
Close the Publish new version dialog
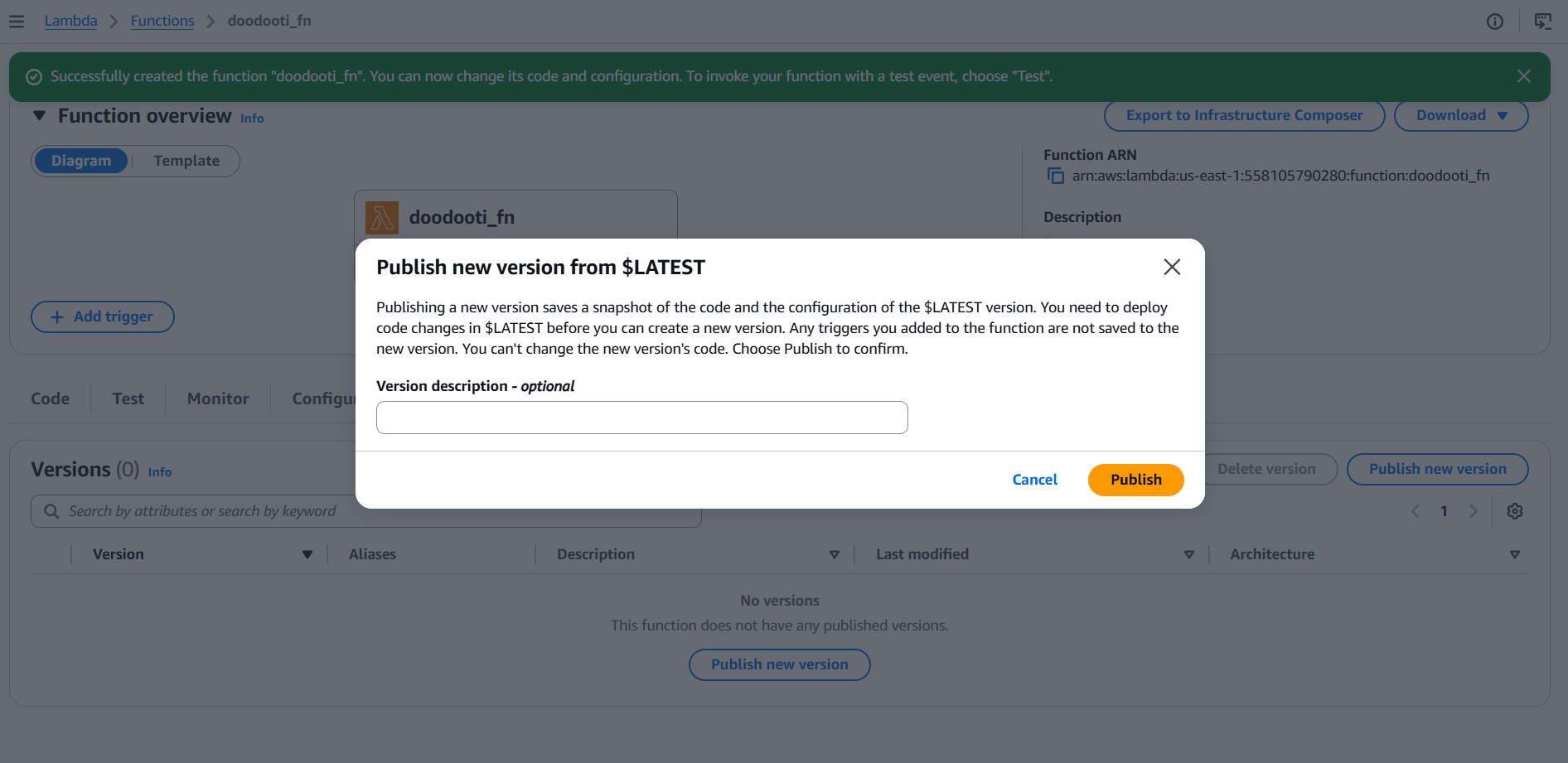click(1172, 267)
